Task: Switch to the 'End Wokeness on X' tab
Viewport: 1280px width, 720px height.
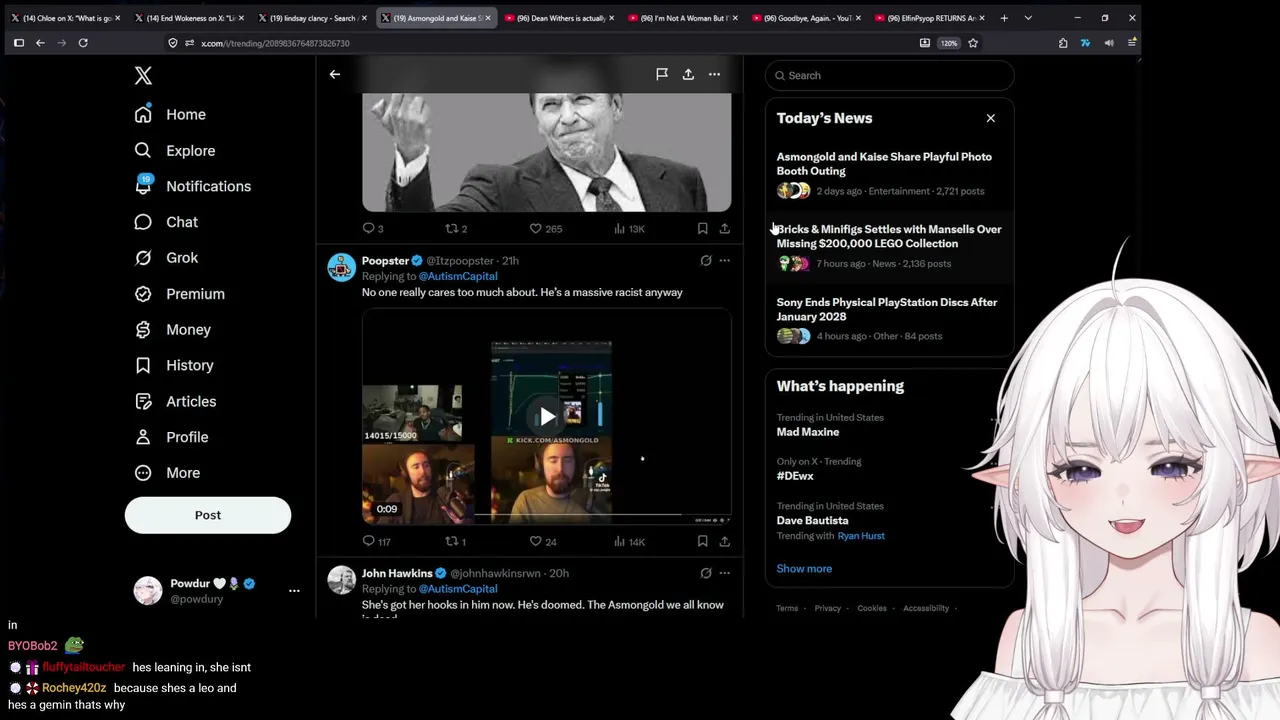Action: click(187, 18)
